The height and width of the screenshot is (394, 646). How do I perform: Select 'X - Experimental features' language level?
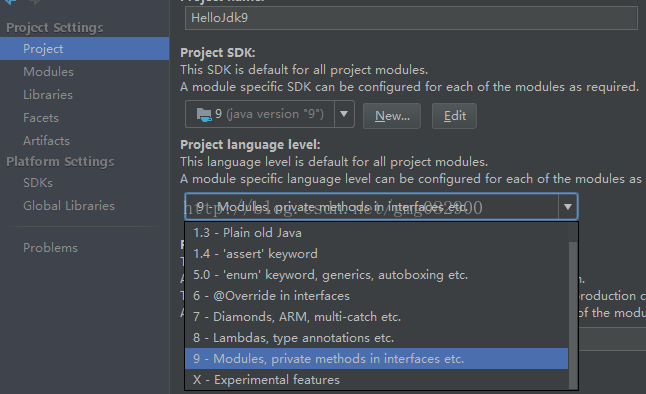point(377,380)
